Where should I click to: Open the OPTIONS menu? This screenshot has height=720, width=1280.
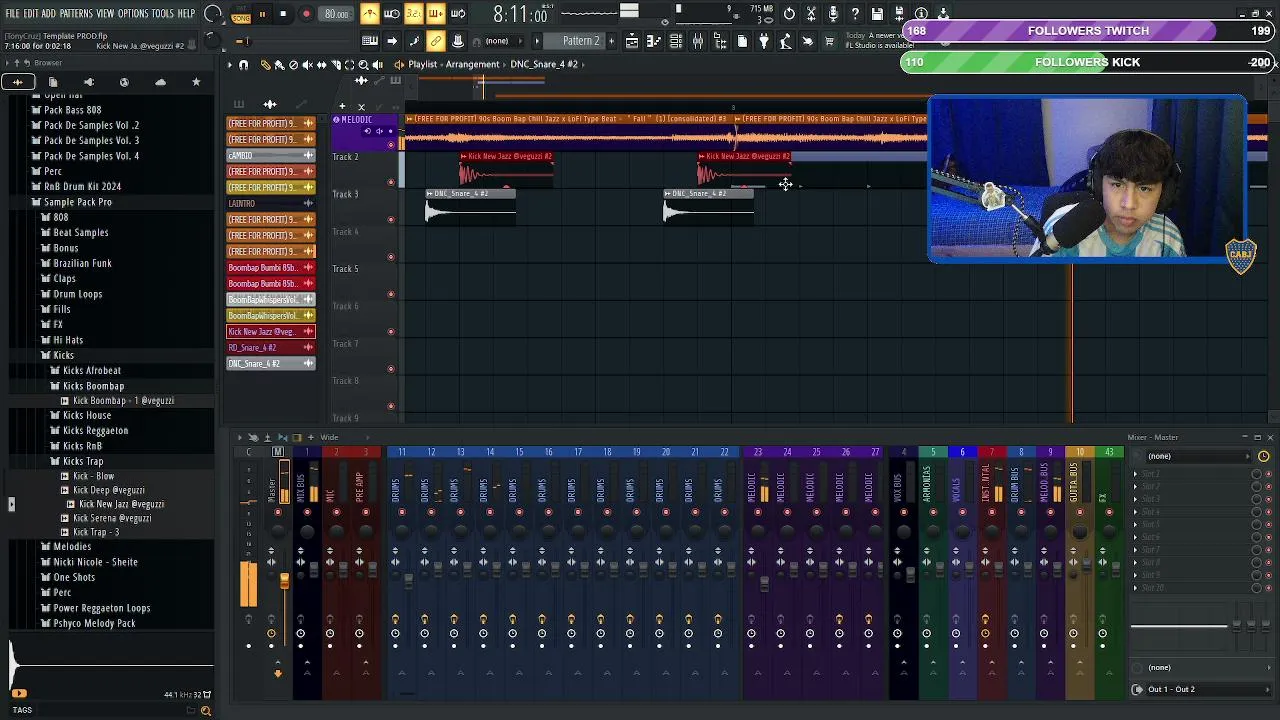coord(133,14)
